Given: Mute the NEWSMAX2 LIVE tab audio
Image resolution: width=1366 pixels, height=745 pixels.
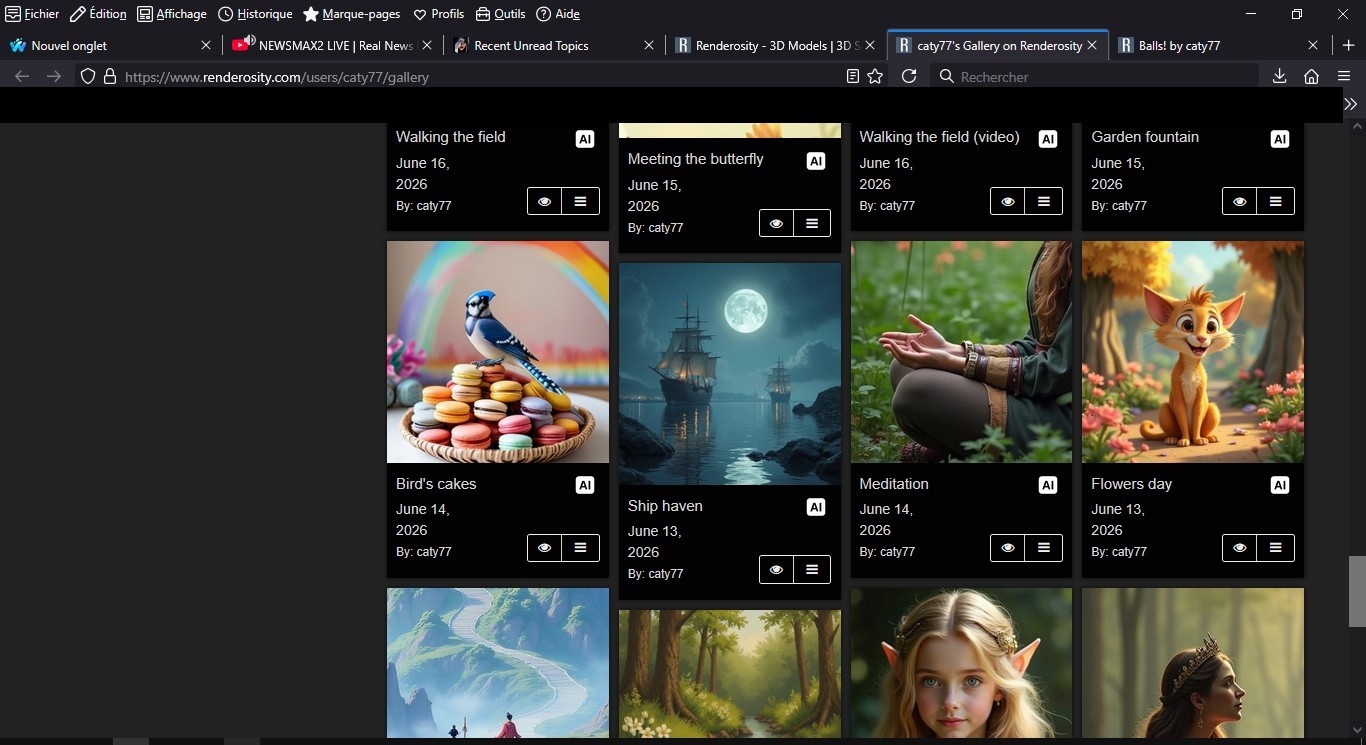Looking at the screenshot, I should (x=249, y=41).
